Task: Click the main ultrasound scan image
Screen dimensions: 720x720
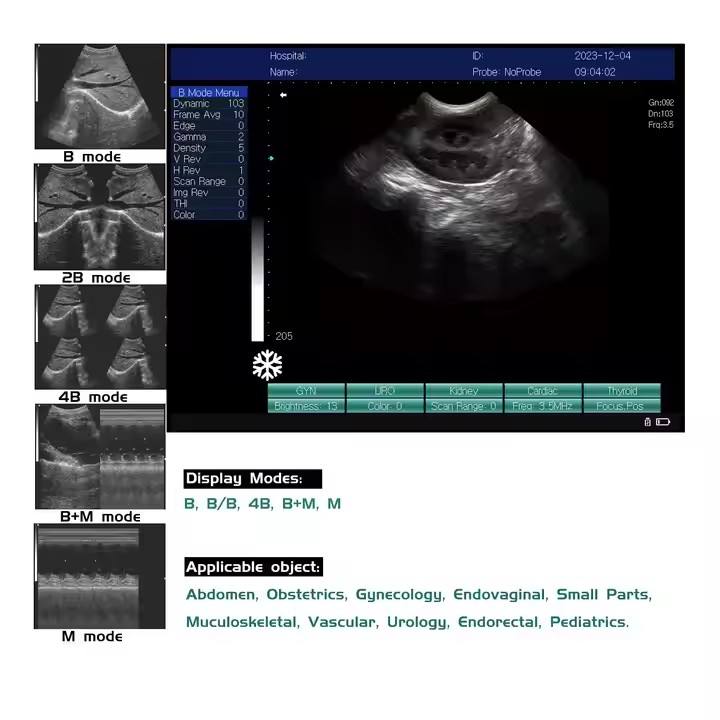Action: pos(464,197)
